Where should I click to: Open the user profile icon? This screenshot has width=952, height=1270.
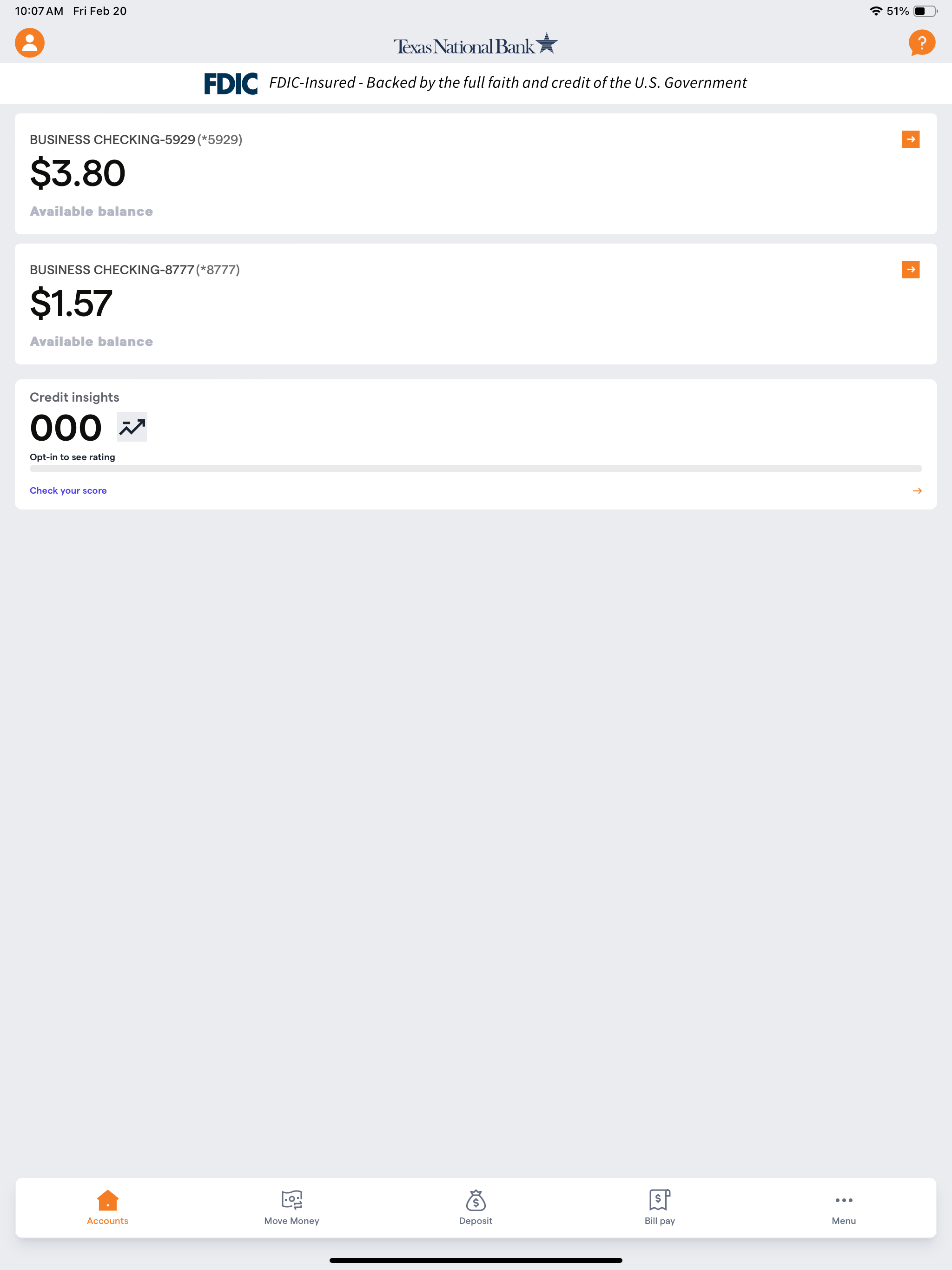point(30,43)
